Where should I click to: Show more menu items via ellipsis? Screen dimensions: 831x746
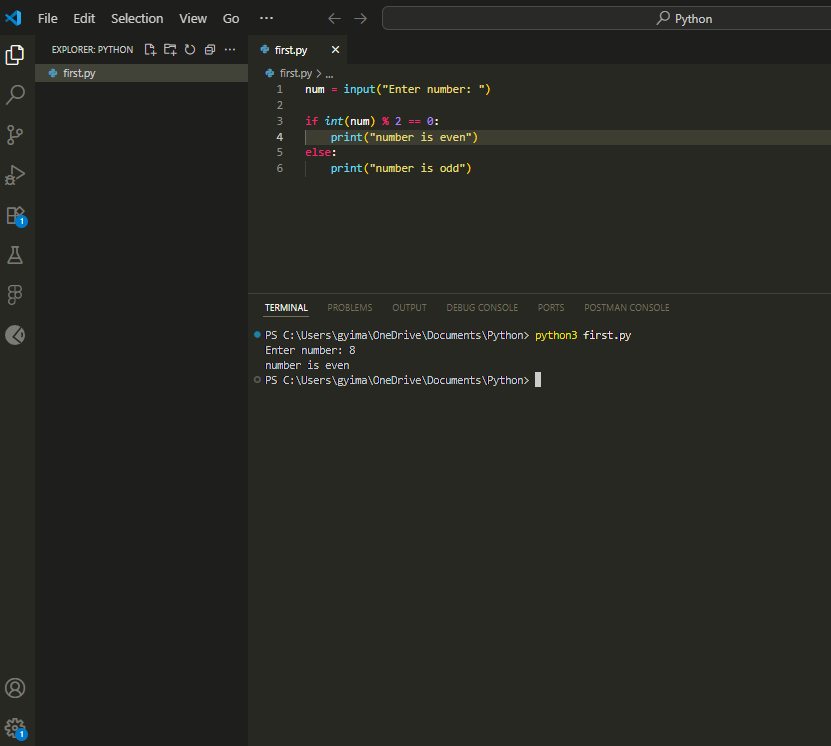pyautogui.click(x=266, y=18)
